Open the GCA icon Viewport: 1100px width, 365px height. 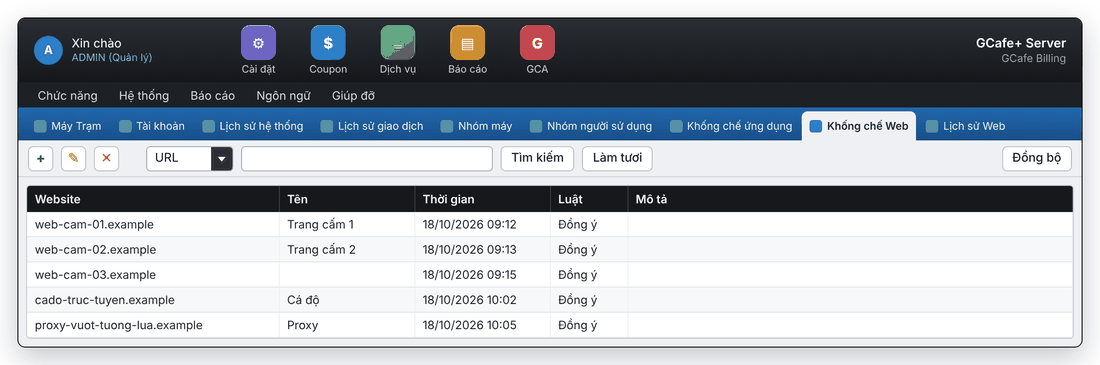point(537,42)
